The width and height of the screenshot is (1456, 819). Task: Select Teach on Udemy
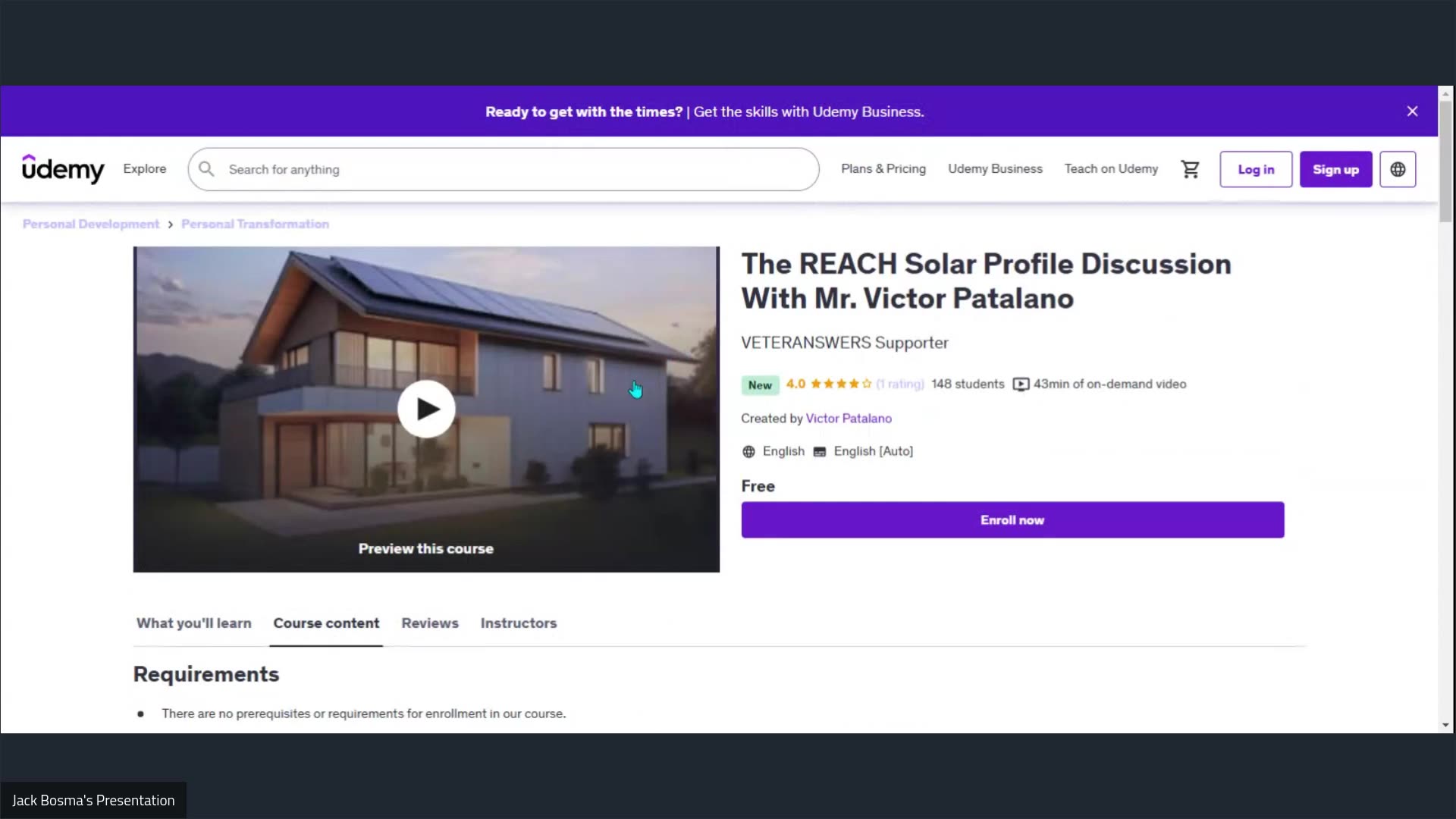point(1110,169)
